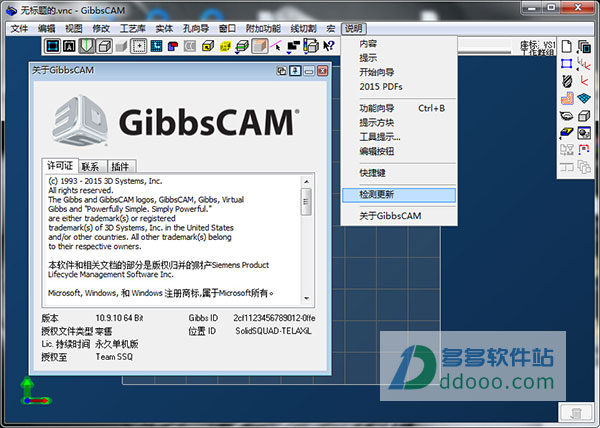Open the 线切割 menu
Screen dimensions: 600x428
(x=303, y=29)
